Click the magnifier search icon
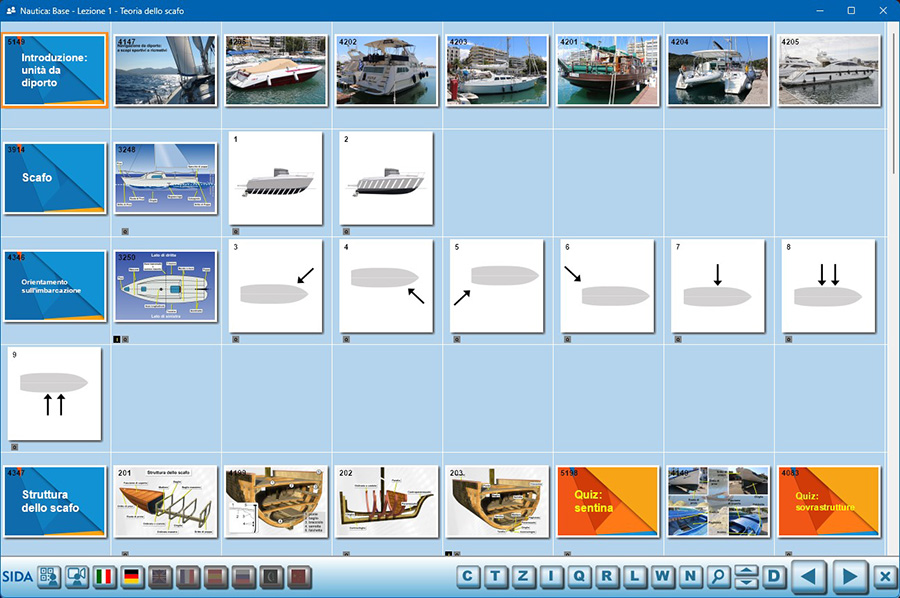The width and height of the screenshot is (900, 598). tap(718, 576)
